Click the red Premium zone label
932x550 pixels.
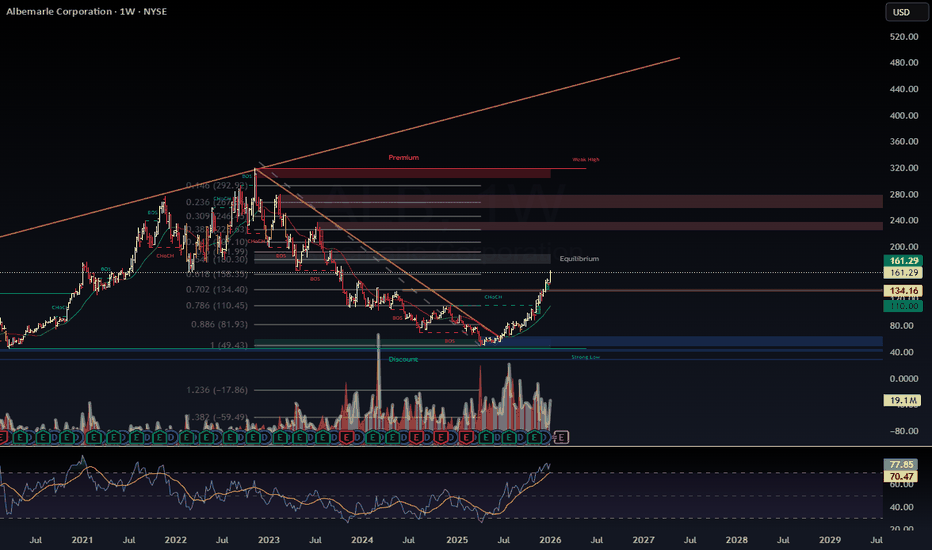(x=404, y=158)
